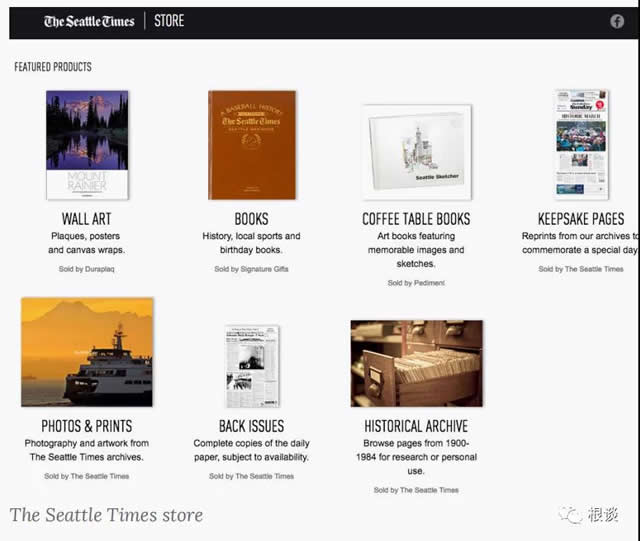Click the FEATURED PRODUCTS section label
Viewport: 640px width, 541px height.
click(53, 67)
